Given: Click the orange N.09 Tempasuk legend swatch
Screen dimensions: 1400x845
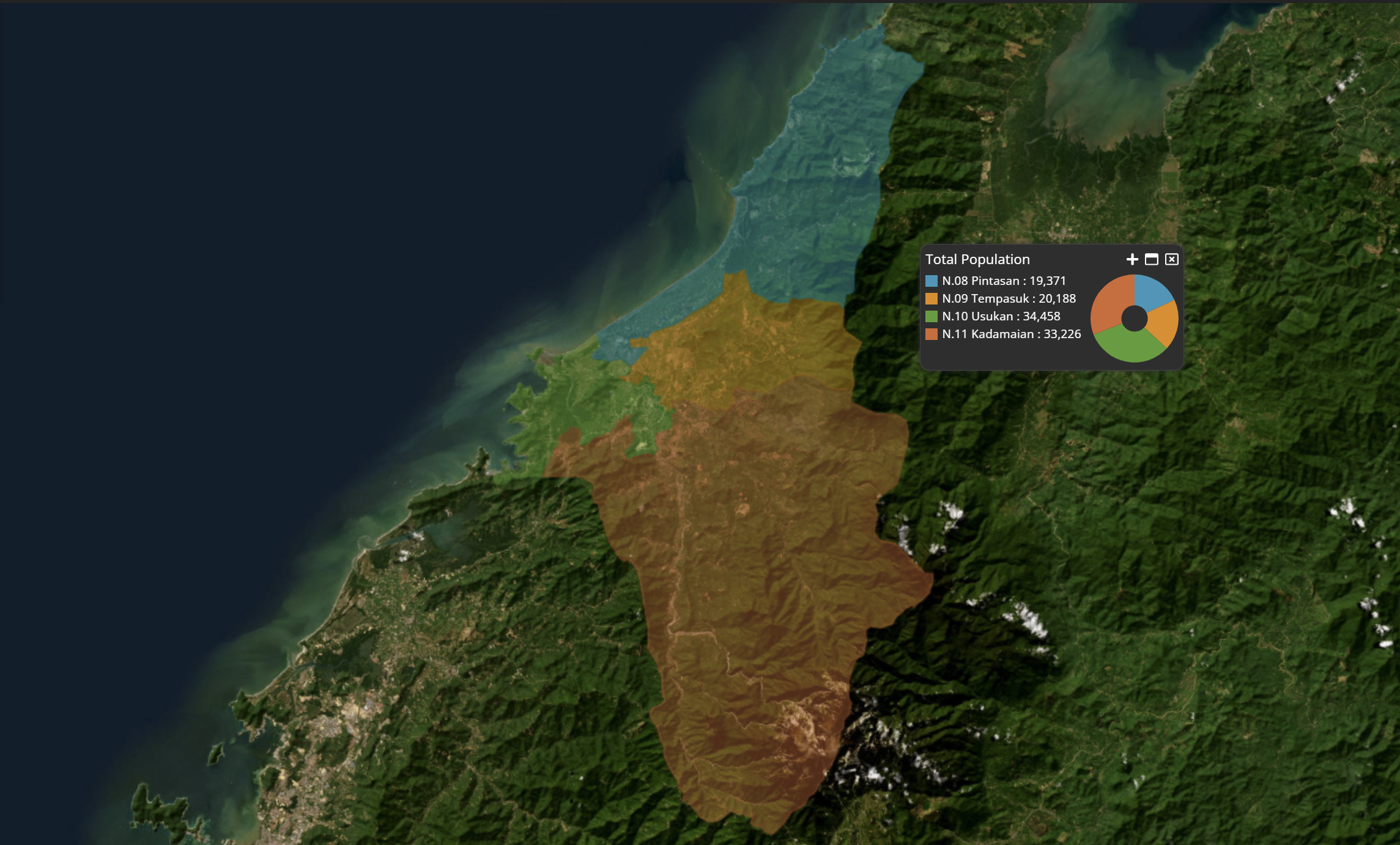Looking at the screenshot, I should (931, 299).
